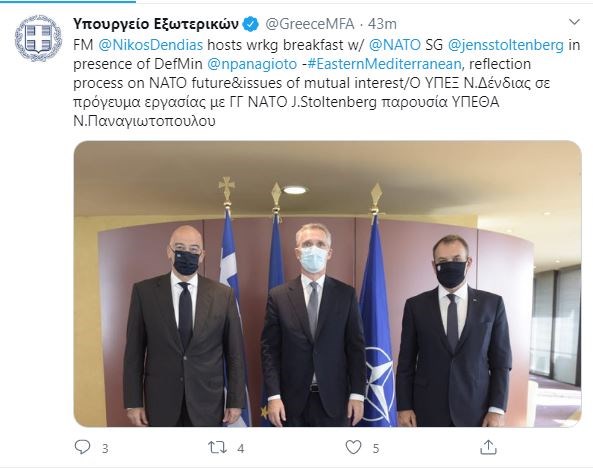Viewport: 593px width, 469px height.
Task: Visit the @jensstoltenberg profile mention
Action: click(x=506, y=45)
